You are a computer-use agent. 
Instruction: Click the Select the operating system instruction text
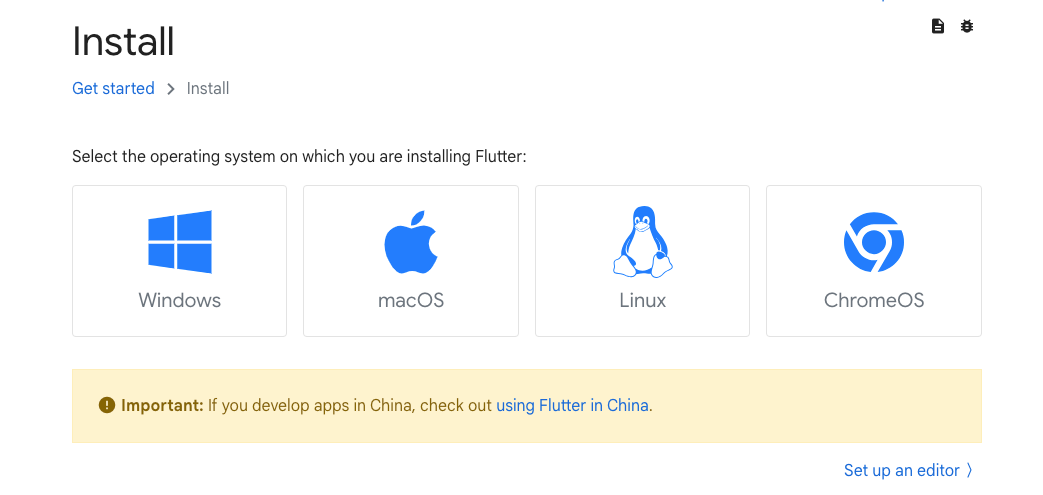(x=299, y=157)
